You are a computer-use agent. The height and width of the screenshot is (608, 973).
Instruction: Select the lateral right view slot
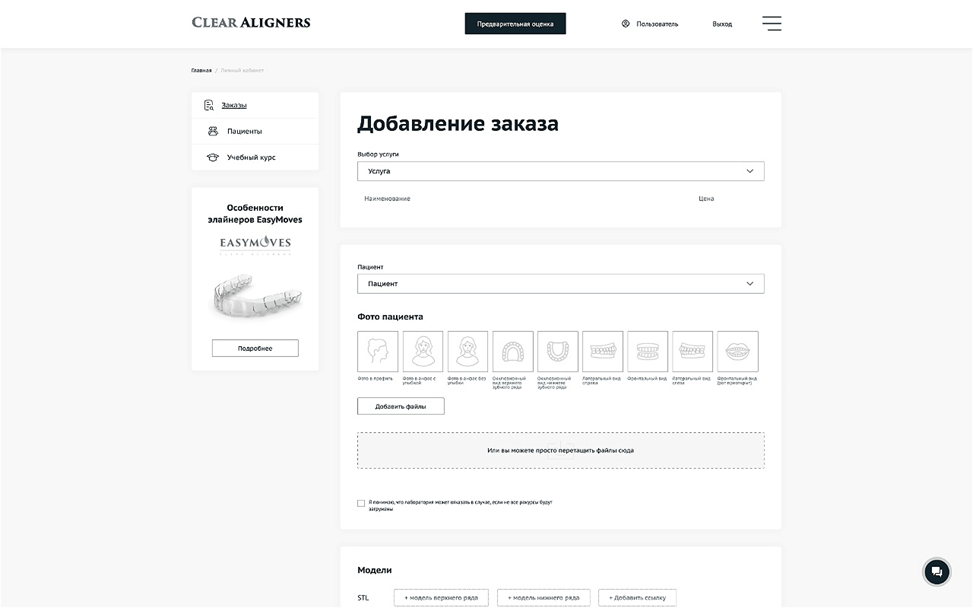pyautogui.click(x=603, y=352)
